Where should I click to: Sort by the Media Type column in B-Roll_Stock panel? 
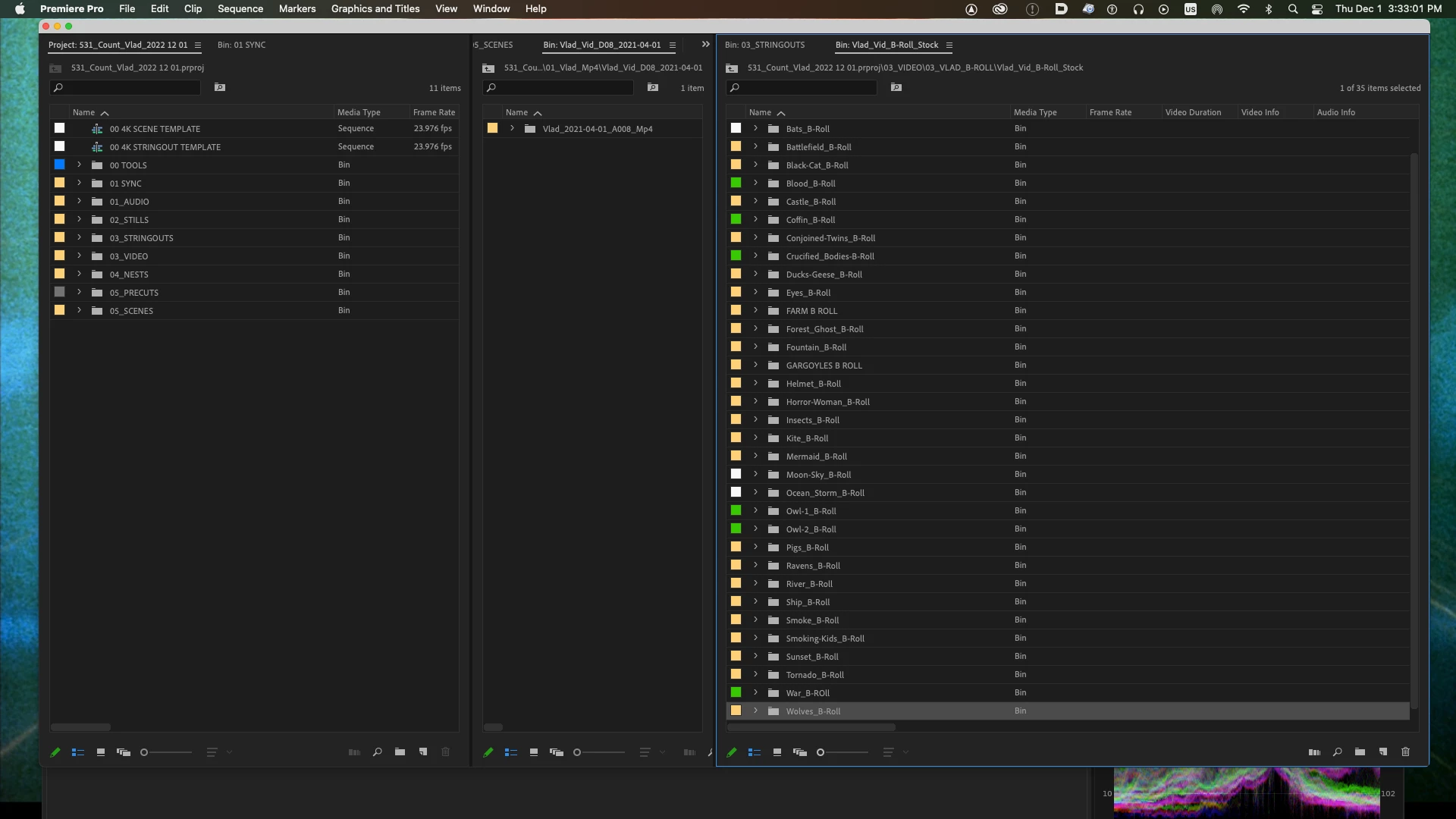point(1034,112)
